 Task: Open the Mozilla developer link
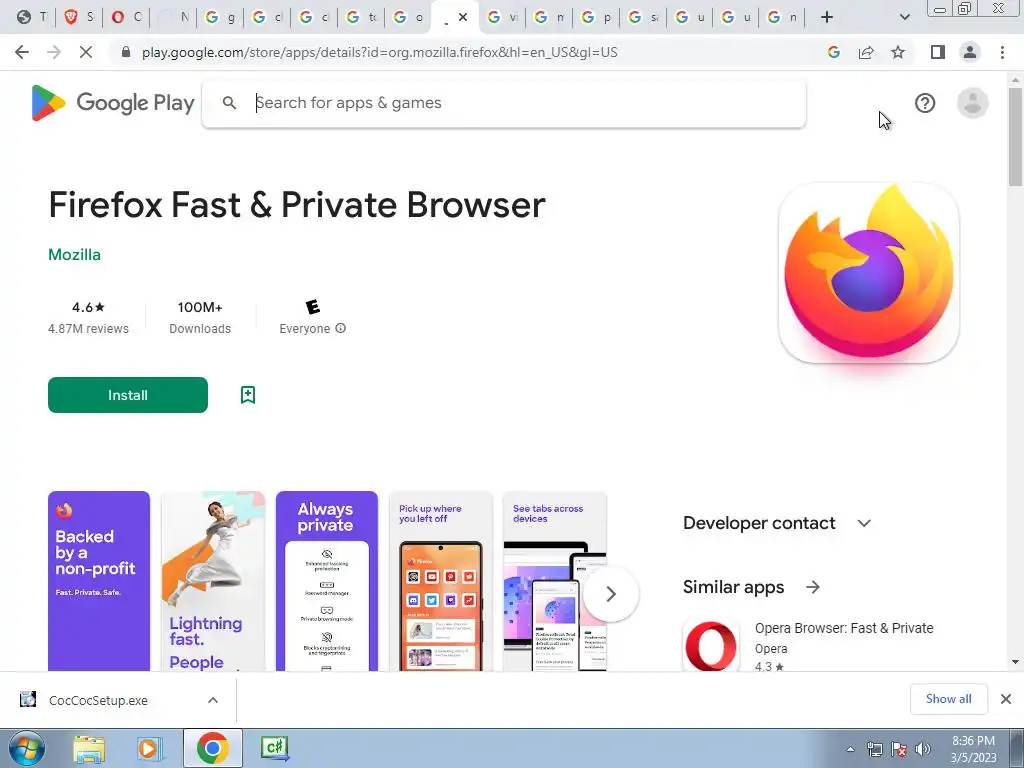pyautogui.click(x=74, y=255)
